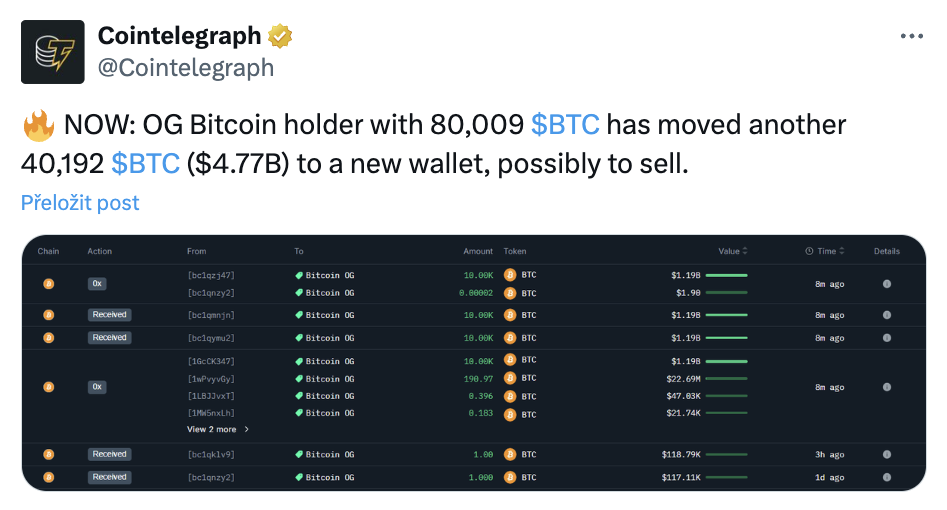Sort table by Time column
The width and height of the screenshot is (947, 510).
click(825, 251)
